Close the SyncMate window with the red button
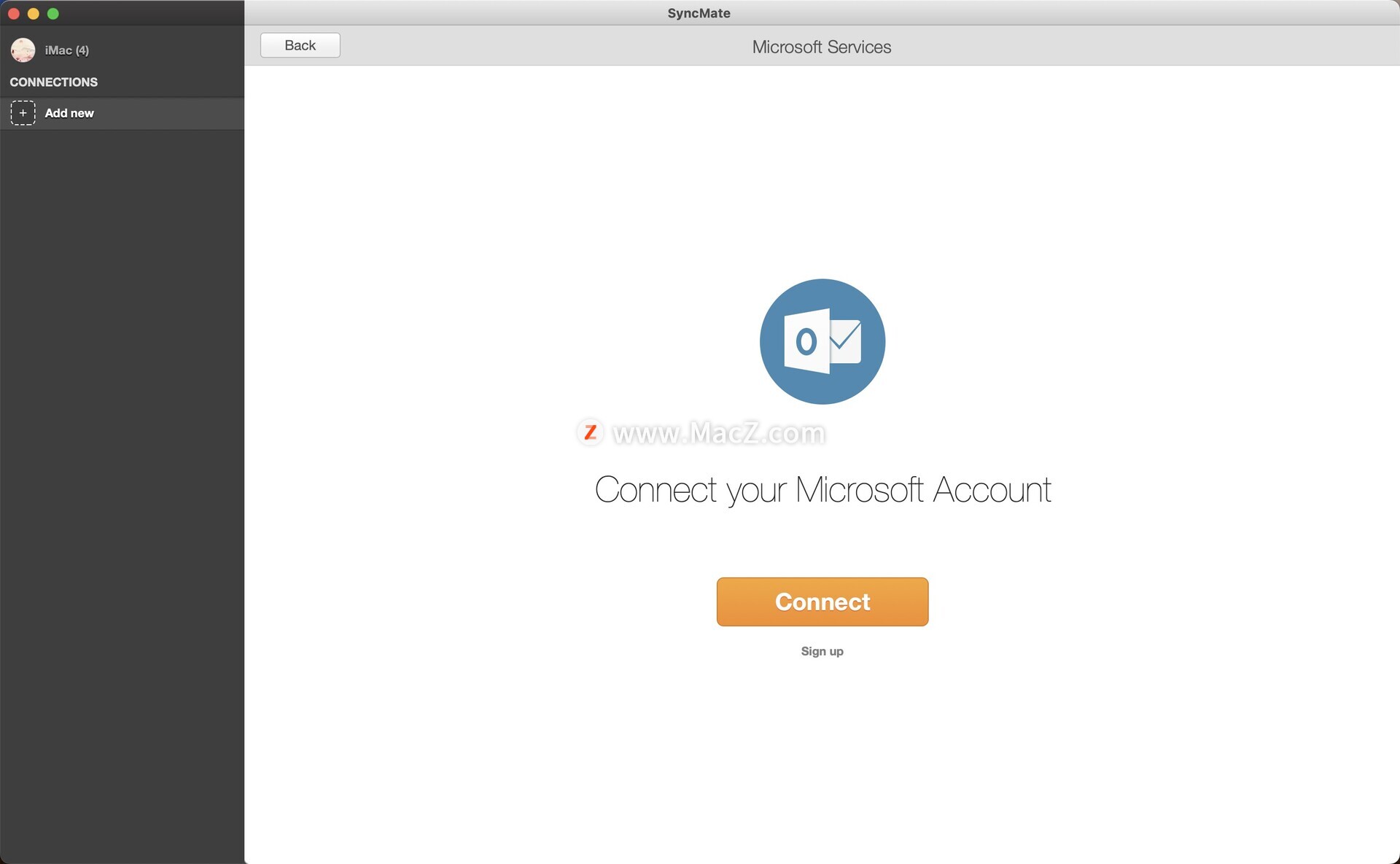 (13, 13)
